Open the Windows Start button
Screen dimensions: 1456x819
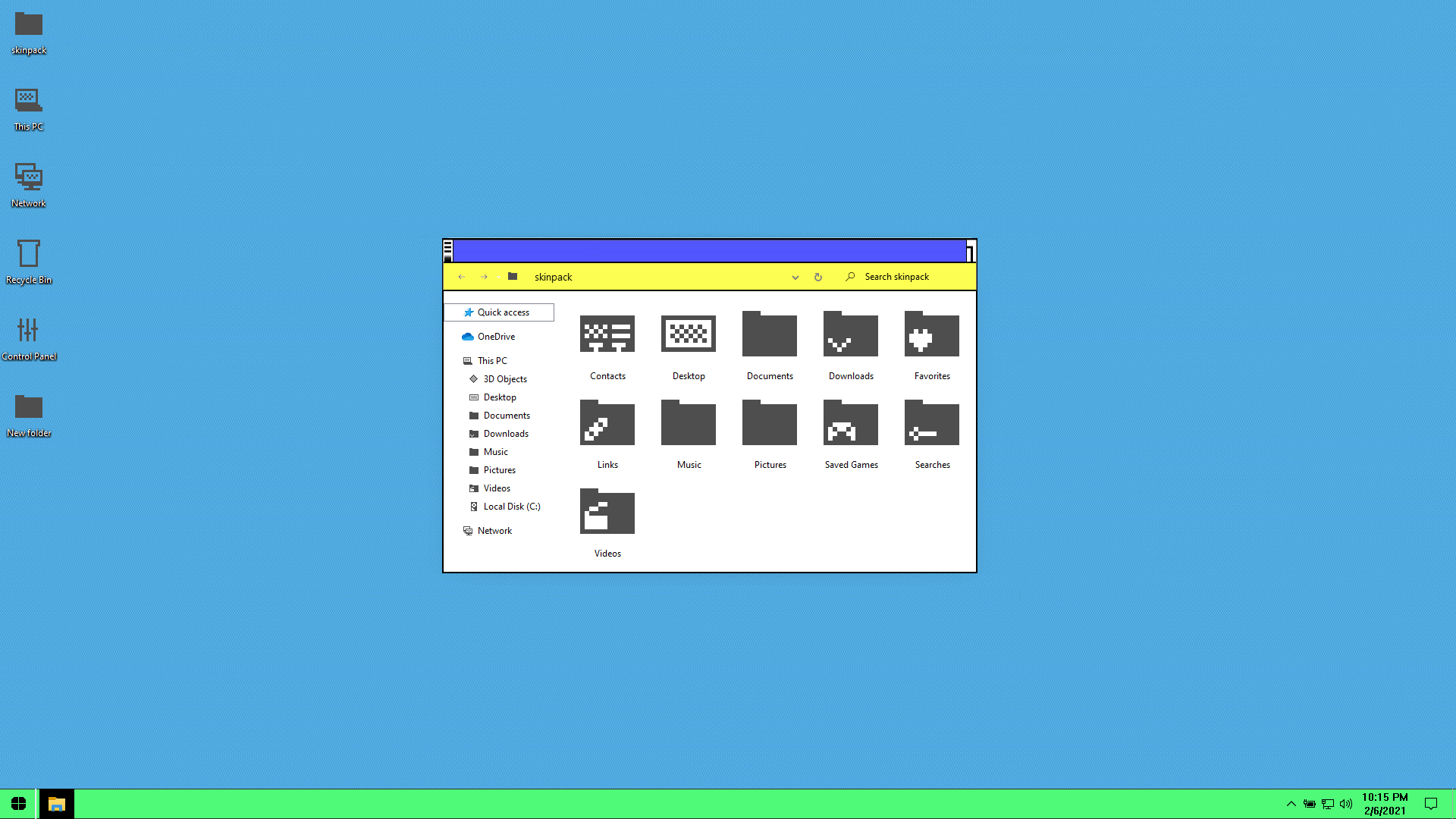(18, 804)
